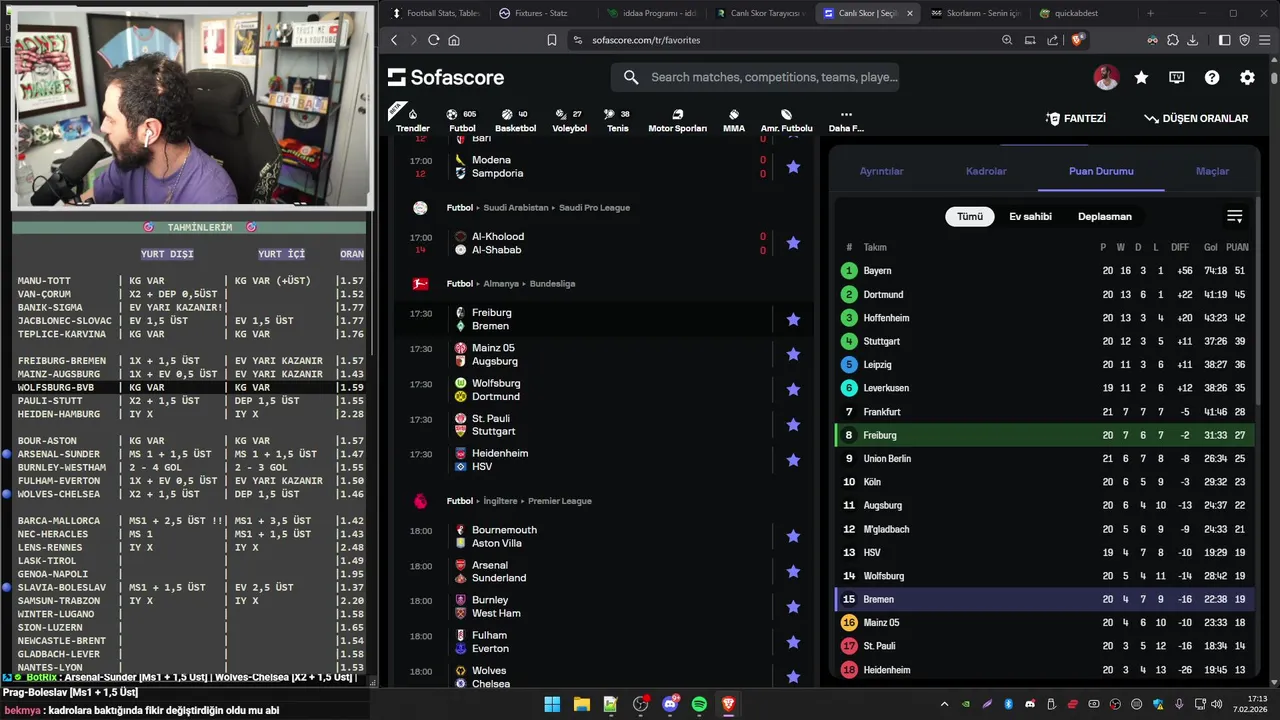Open Bremen highlighted row in standings
The height and width of the screenshot is (720, 1280).
[1045, 599]
